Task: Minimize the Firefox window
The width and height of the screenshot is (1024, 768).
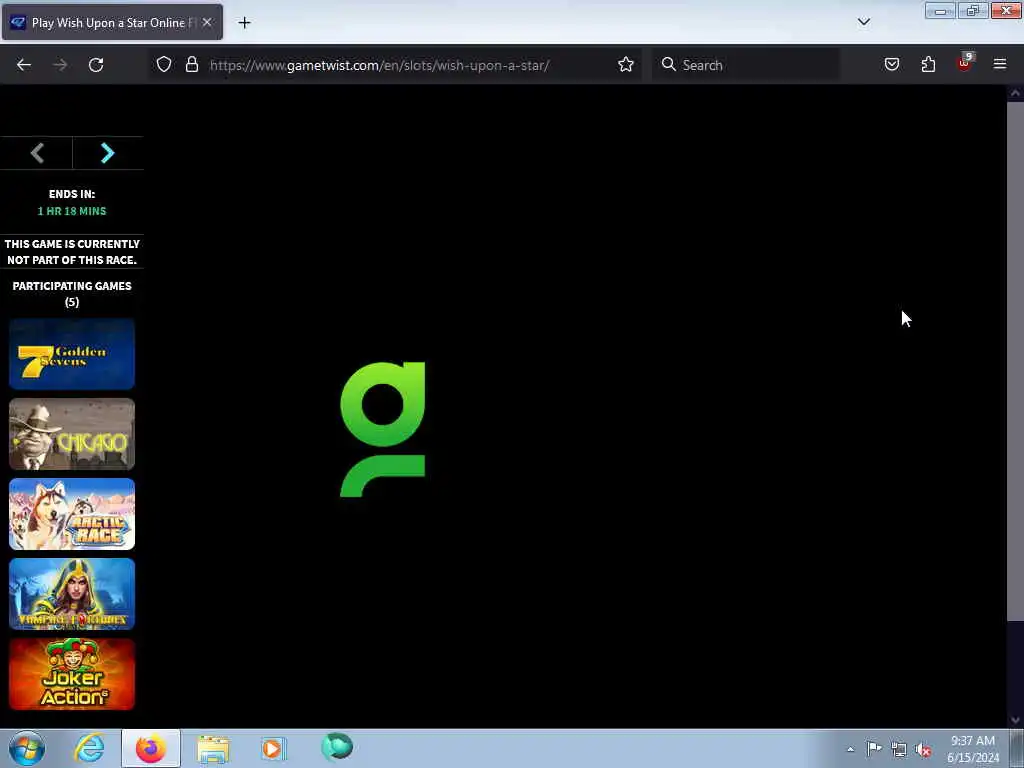Action: [x=940, y=11]
